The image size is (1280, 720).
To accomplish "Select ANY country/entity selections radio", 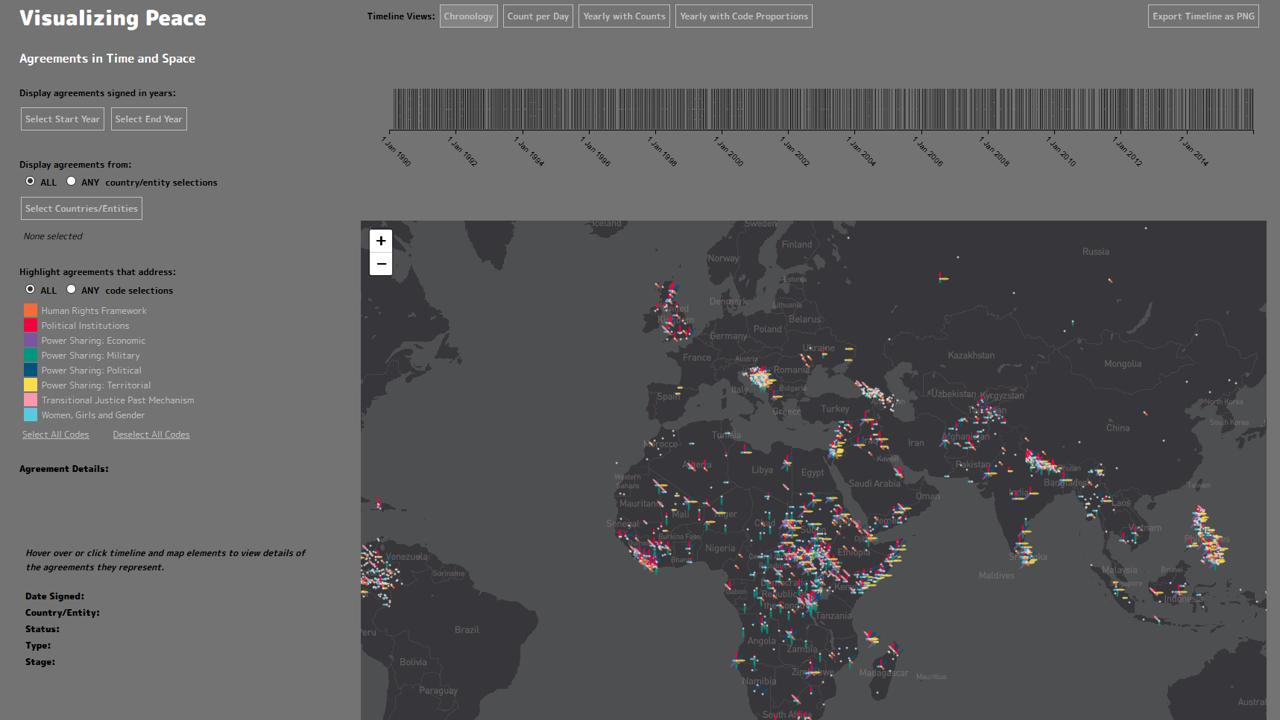I will click(71, 181).
